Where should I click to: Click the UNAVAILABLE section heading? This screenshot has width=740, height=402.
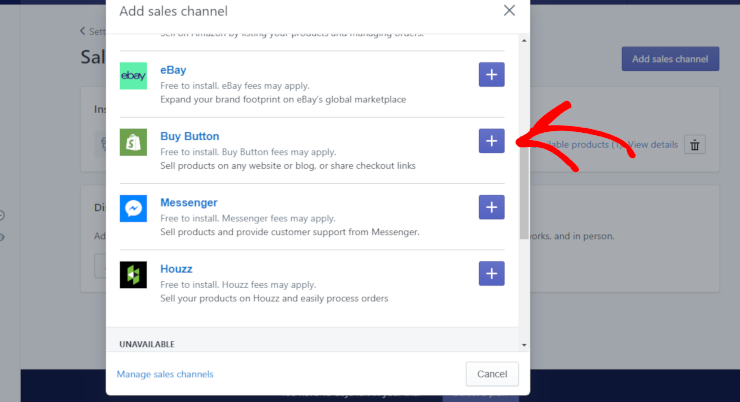[x=147, y=344]
